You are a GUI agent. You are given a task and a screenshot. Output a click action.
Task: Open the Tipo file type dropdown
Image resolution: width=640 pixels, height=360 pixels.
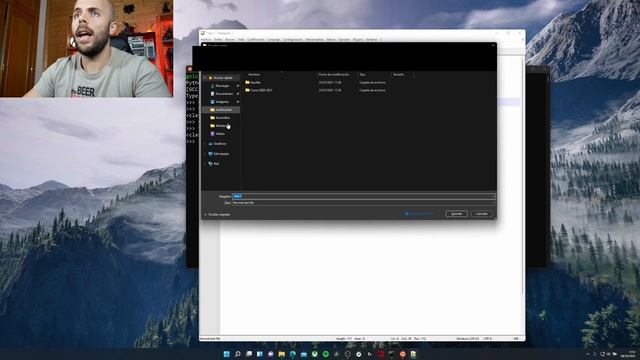(x=363, y=202)
